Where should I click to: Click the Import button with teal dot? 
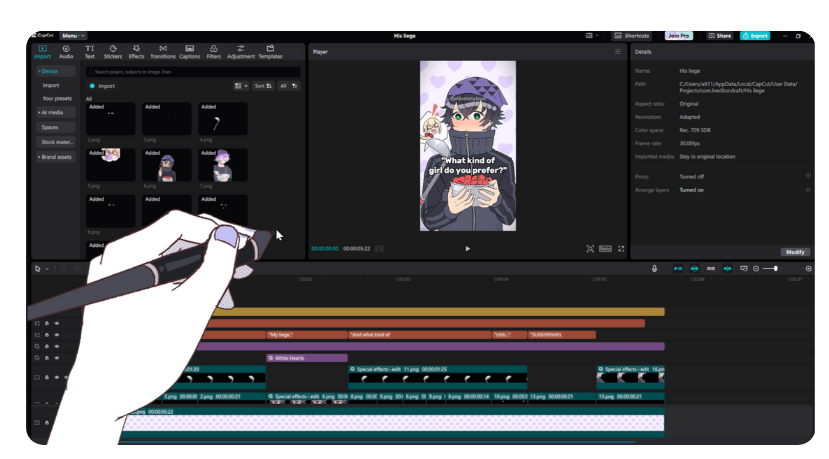[102, 86]
